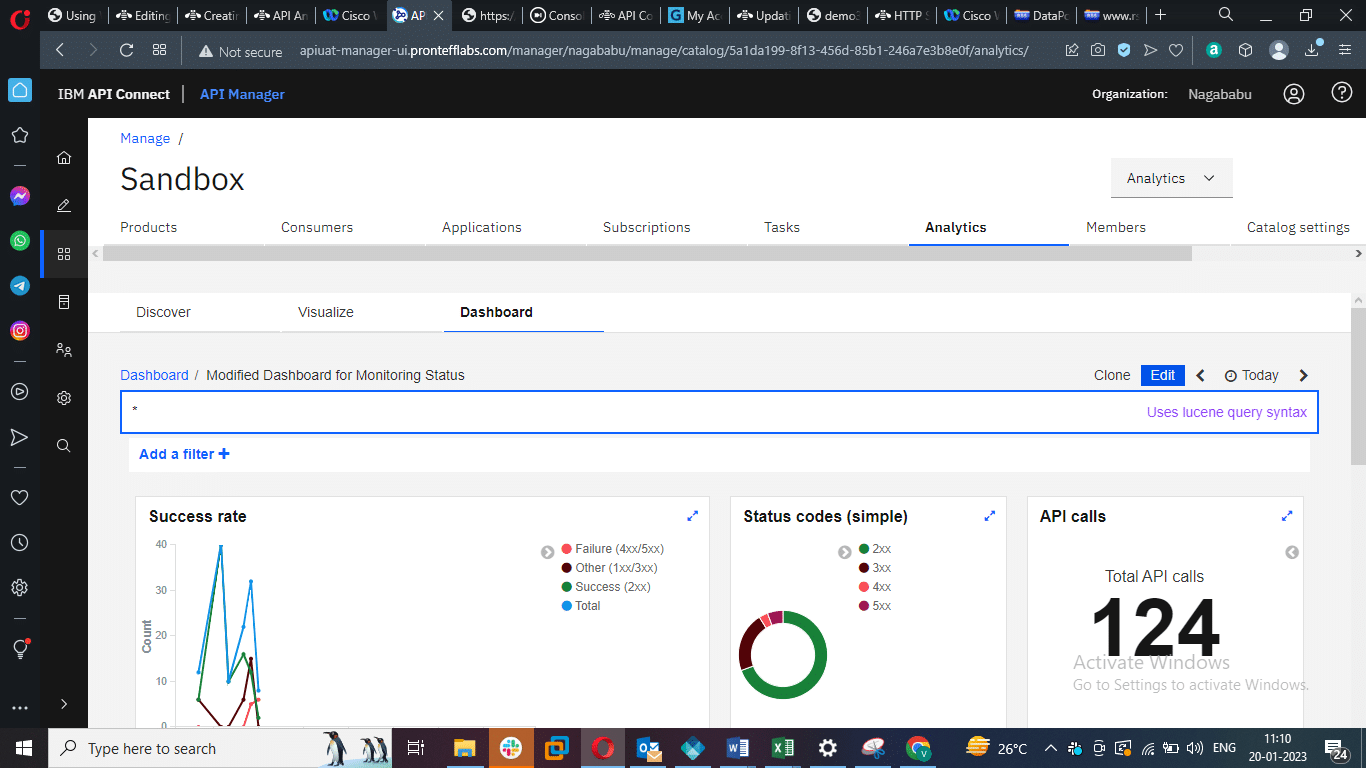Switch to the Consumers tab

click(317, 227)
